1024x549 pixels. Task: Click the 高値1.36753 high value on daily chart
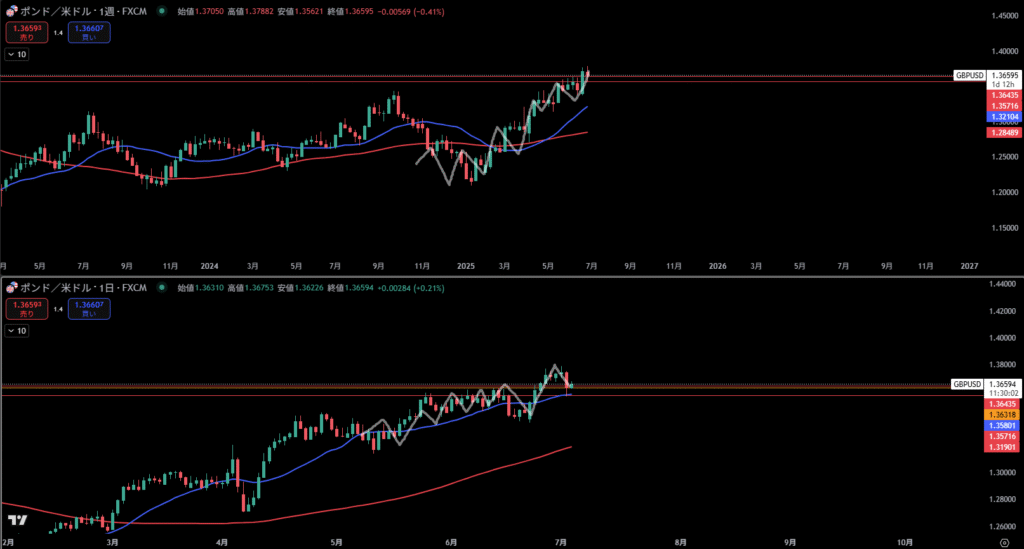tap(250, 288)
